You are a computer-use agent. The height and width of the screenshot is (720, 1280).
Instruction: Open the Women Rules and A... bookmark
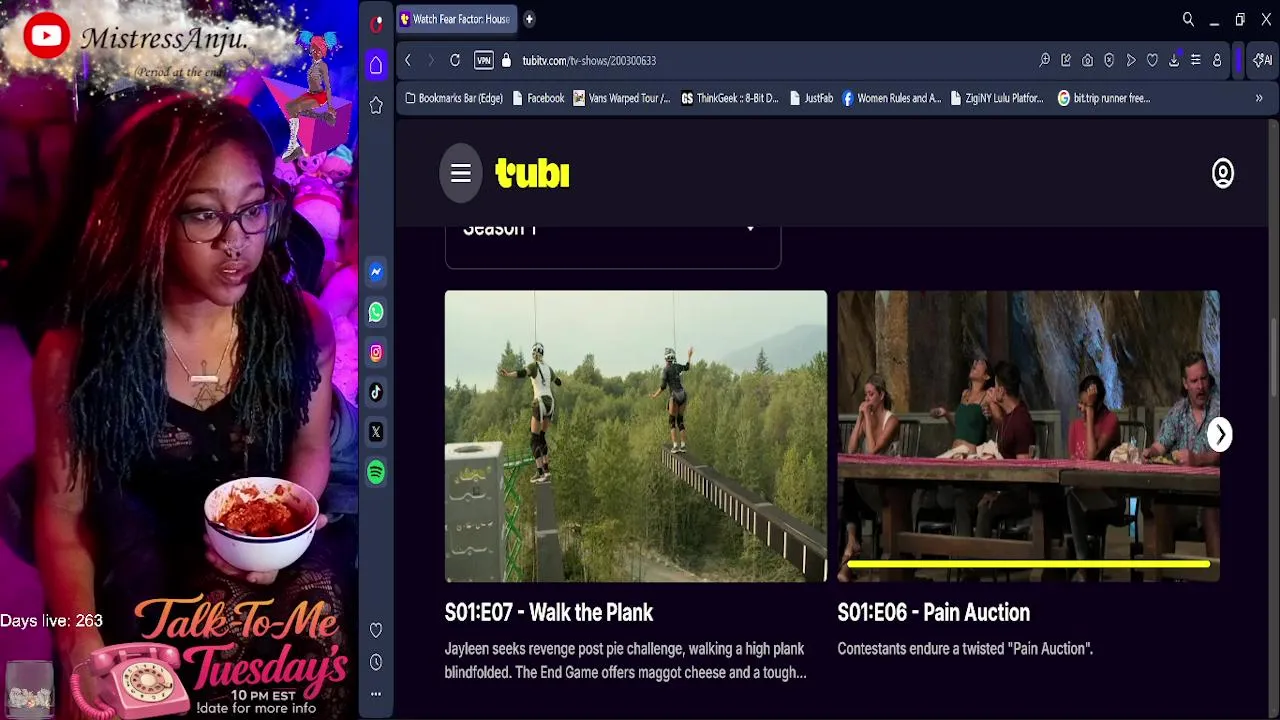pos(891,98)
